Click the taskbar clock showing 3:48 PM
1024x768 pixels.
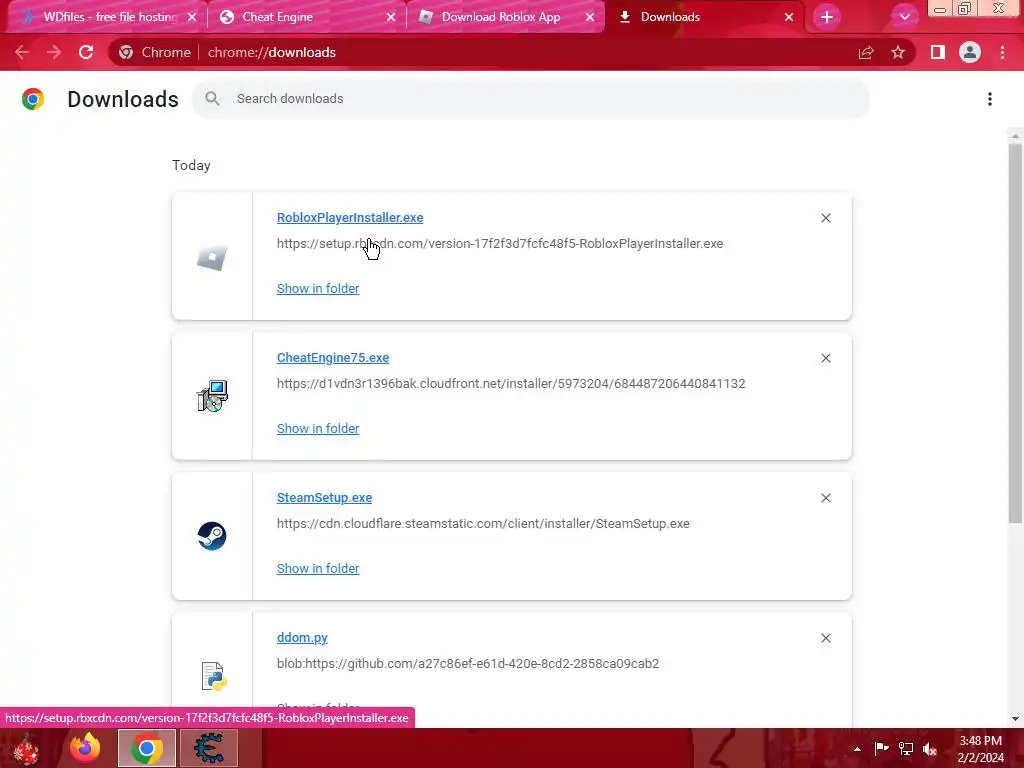980,749
